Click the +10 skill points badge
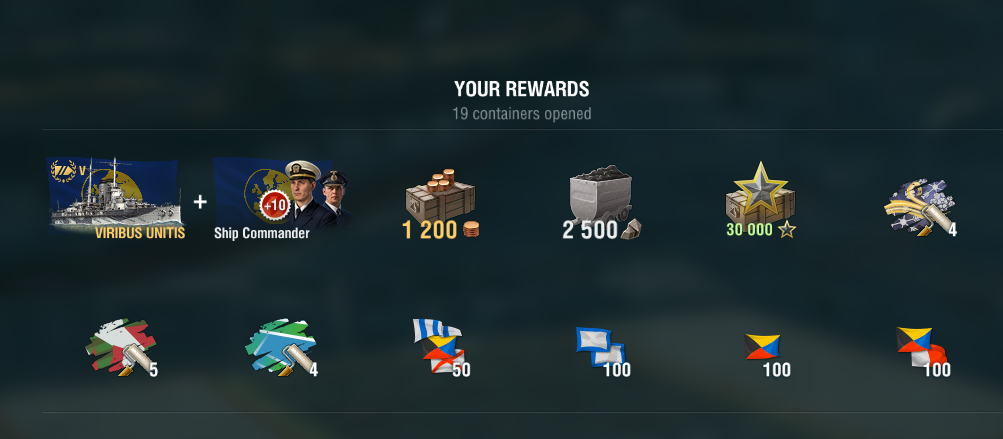 tap(274, 207)
